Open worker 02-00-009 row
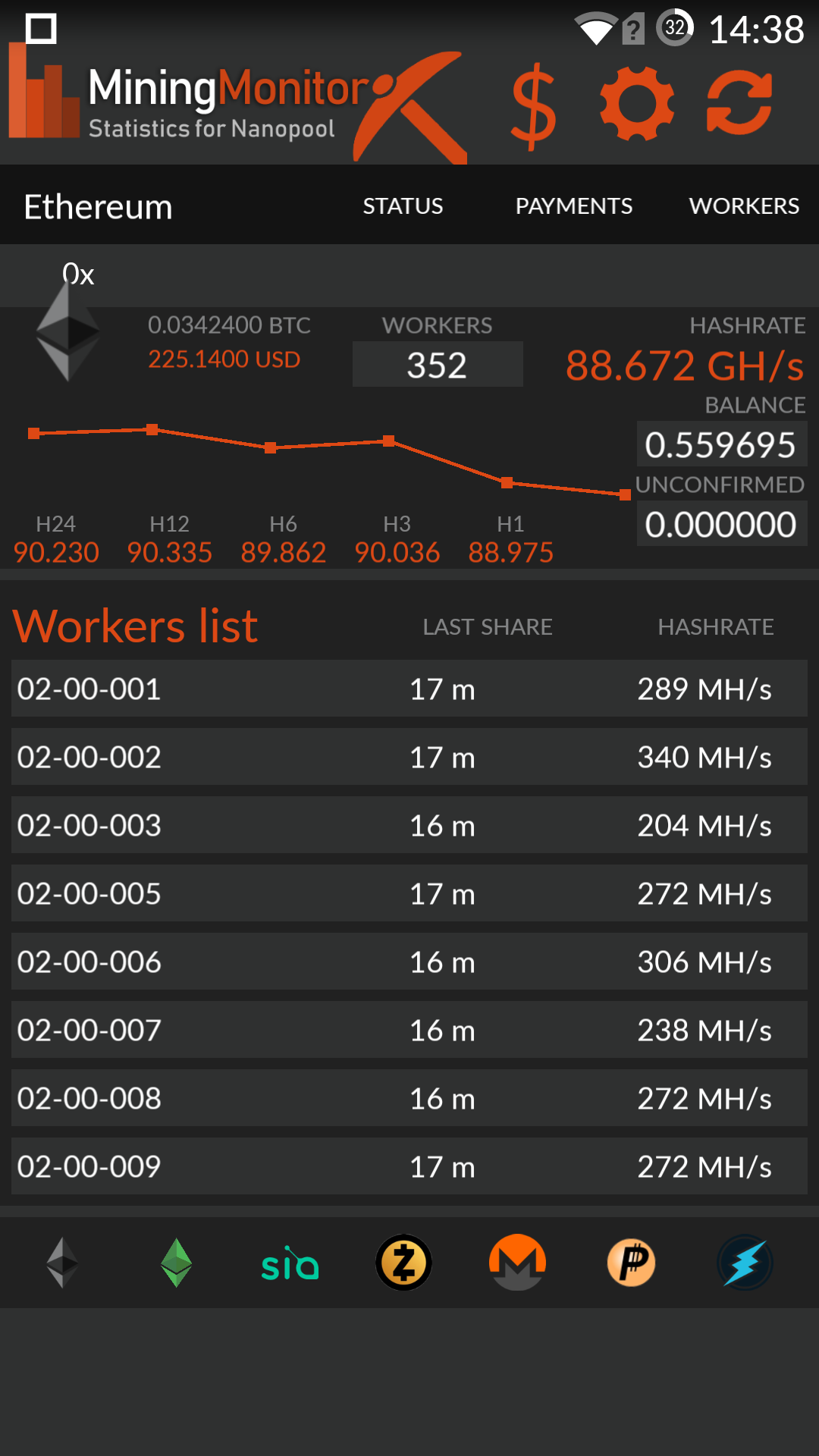 click(409, 1166)
